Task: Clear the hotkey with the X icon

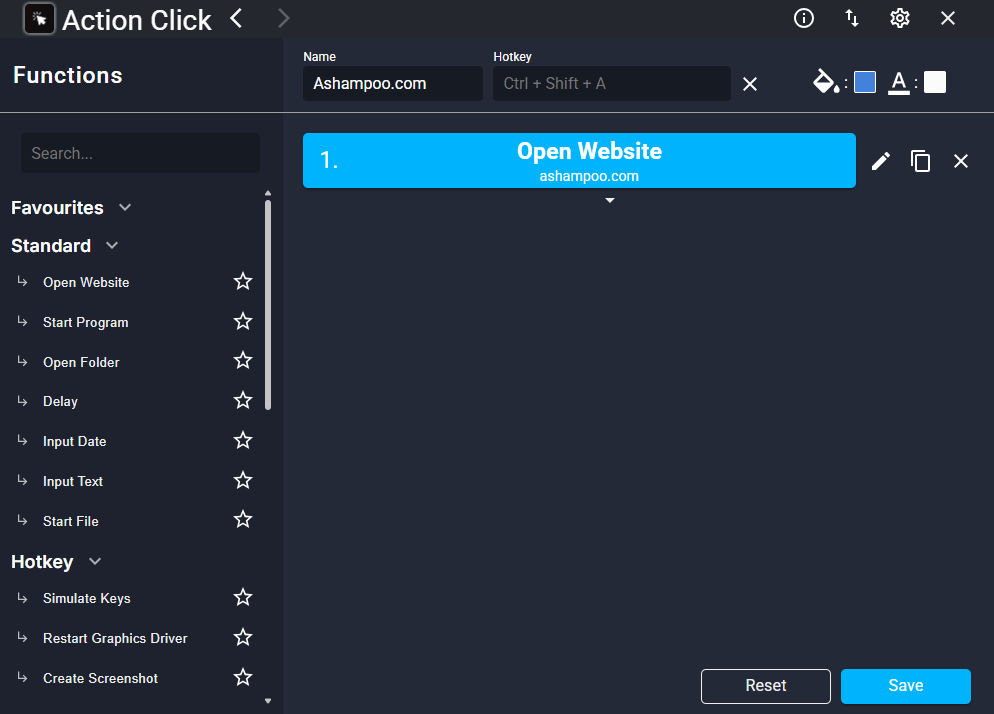Action: 750,84
